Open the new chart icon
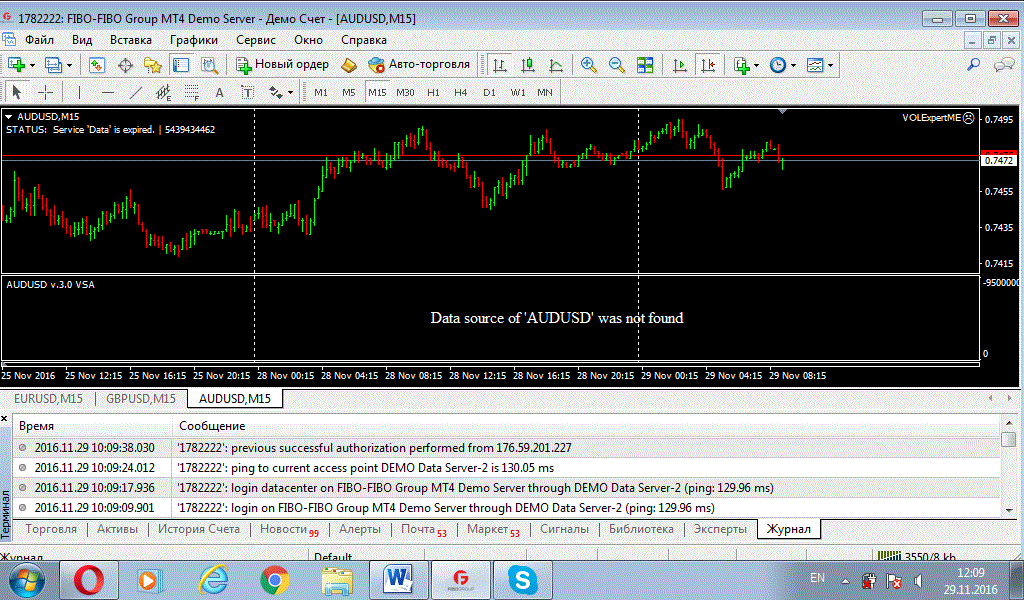The image size is (1024, 600). tap(16, 65)
